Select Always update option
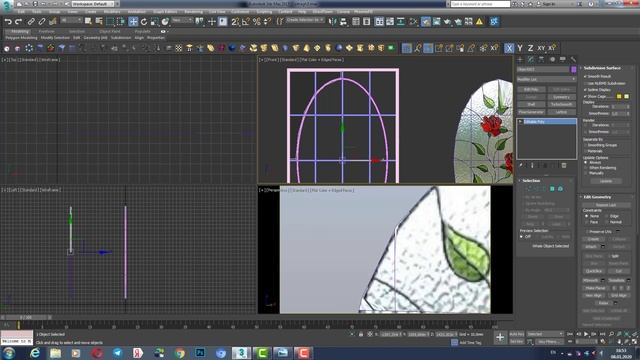Viewport: 640px width, 360px height. [x=586, y=162]
